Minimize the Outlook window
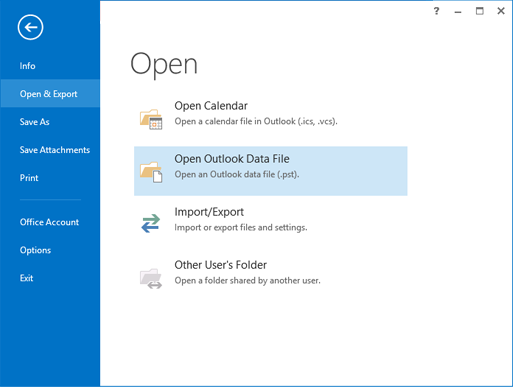 (x=458, y=12)
